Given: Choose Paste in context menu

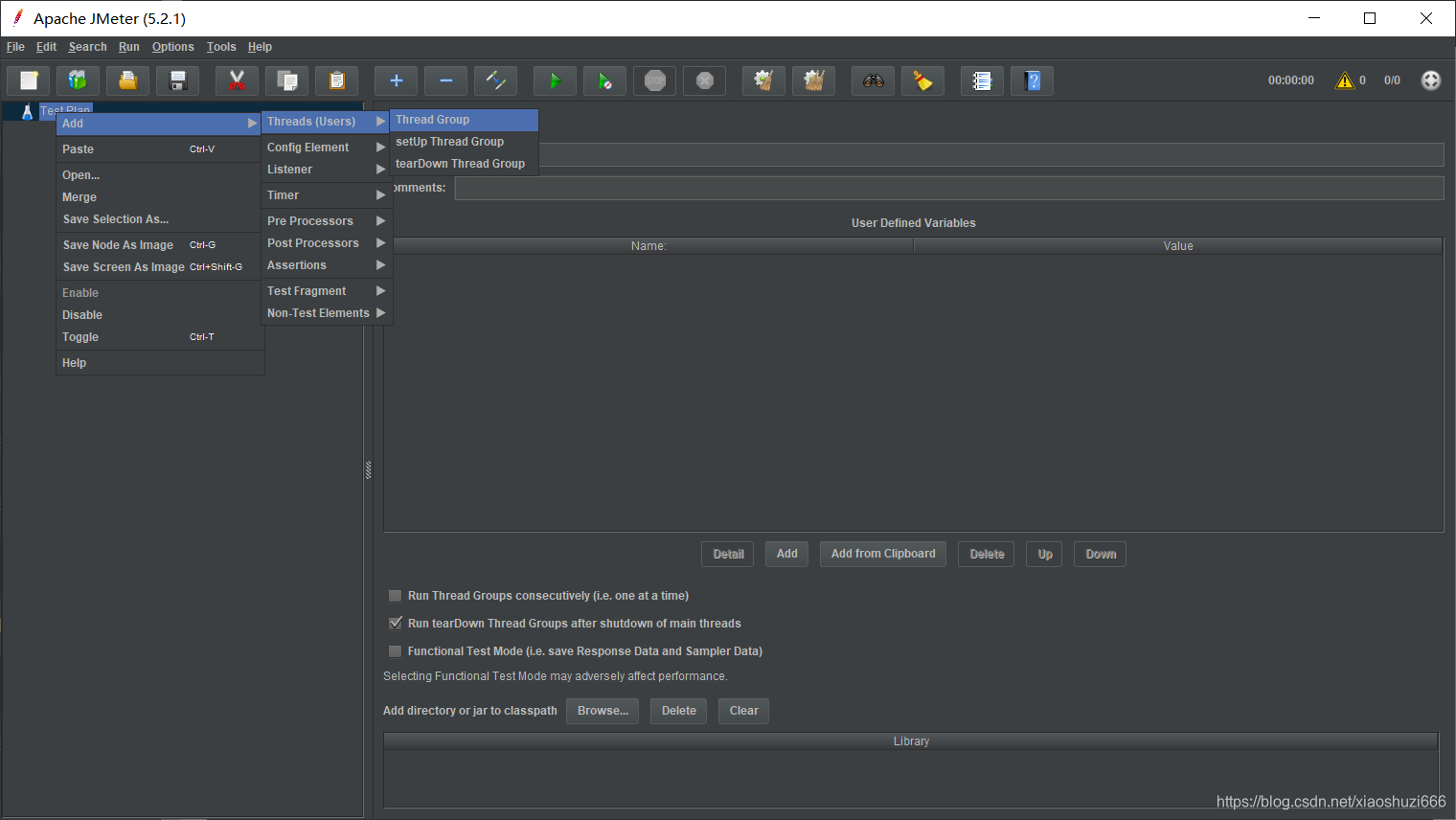Looking at the screenshot, I should (x=159, y=149).
